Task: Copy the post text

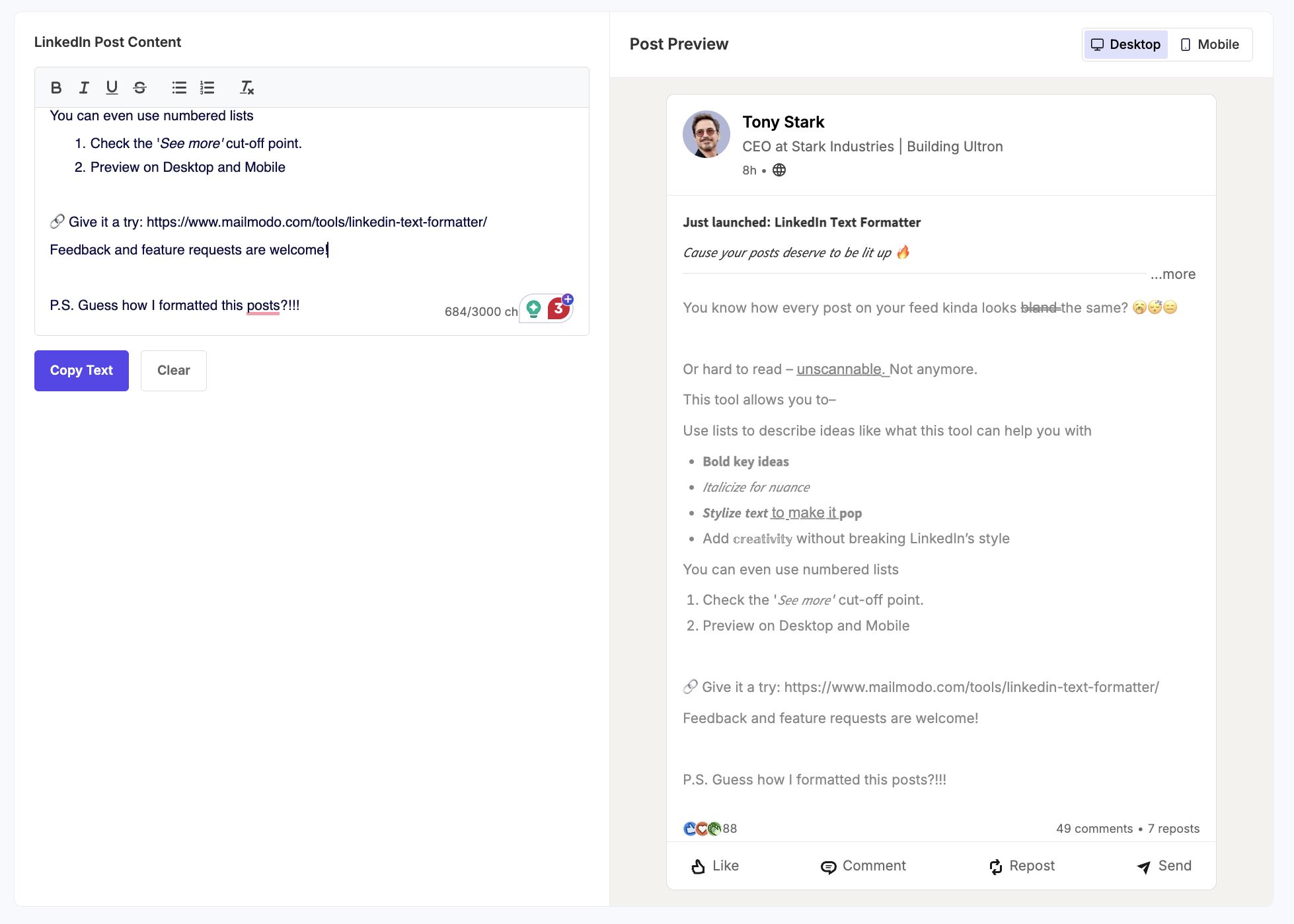Action: (x=81, y=371)
